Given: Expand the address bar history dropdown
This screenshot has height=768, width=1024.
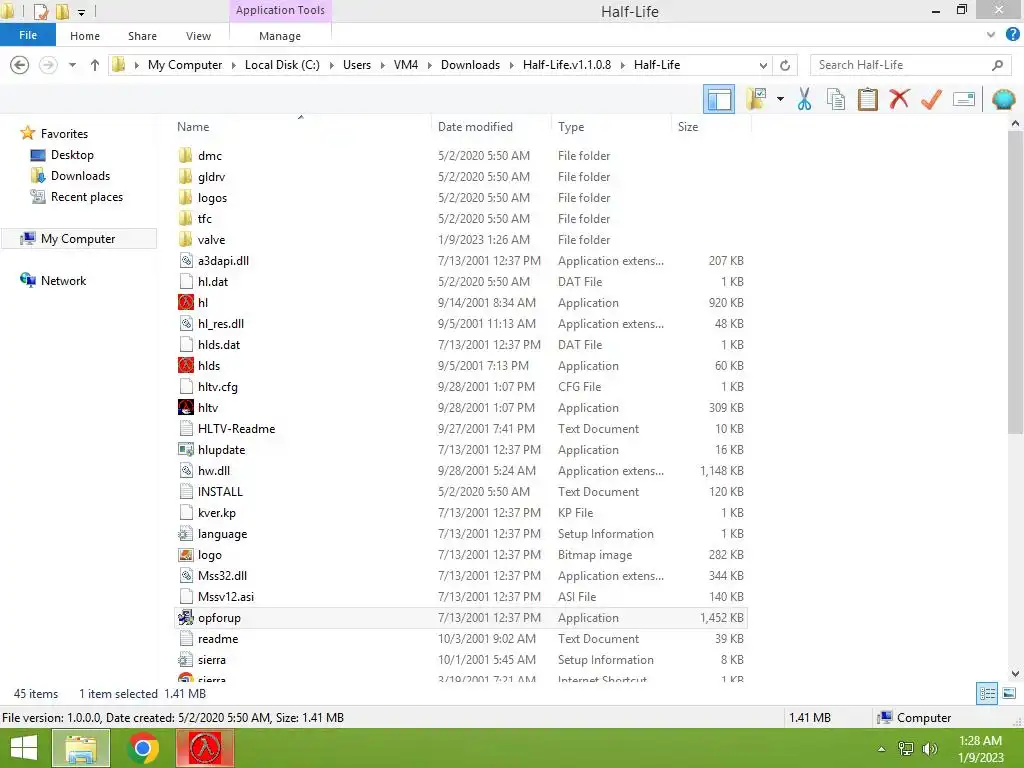Looking at the screenshot, I should tap(763, 65).
